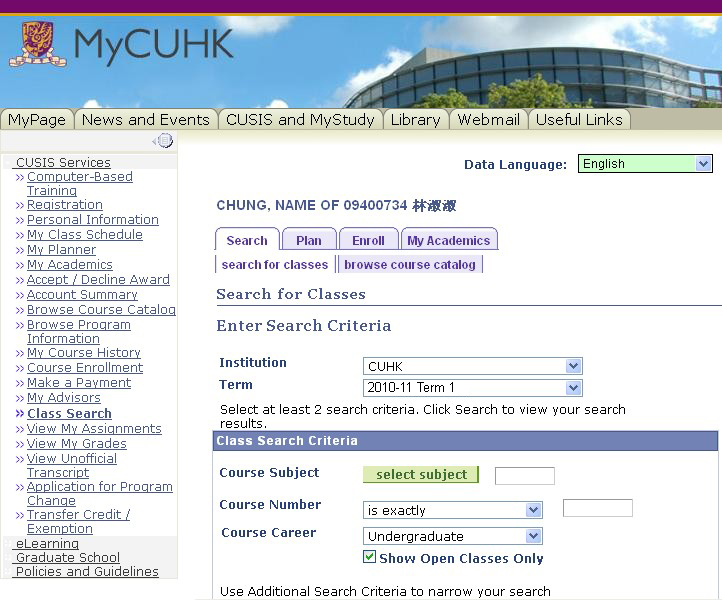Image resolution: width=722 pixels, height=600 pixels.
Task: Collapse the navigation sidebar icon
Action: 163,140
